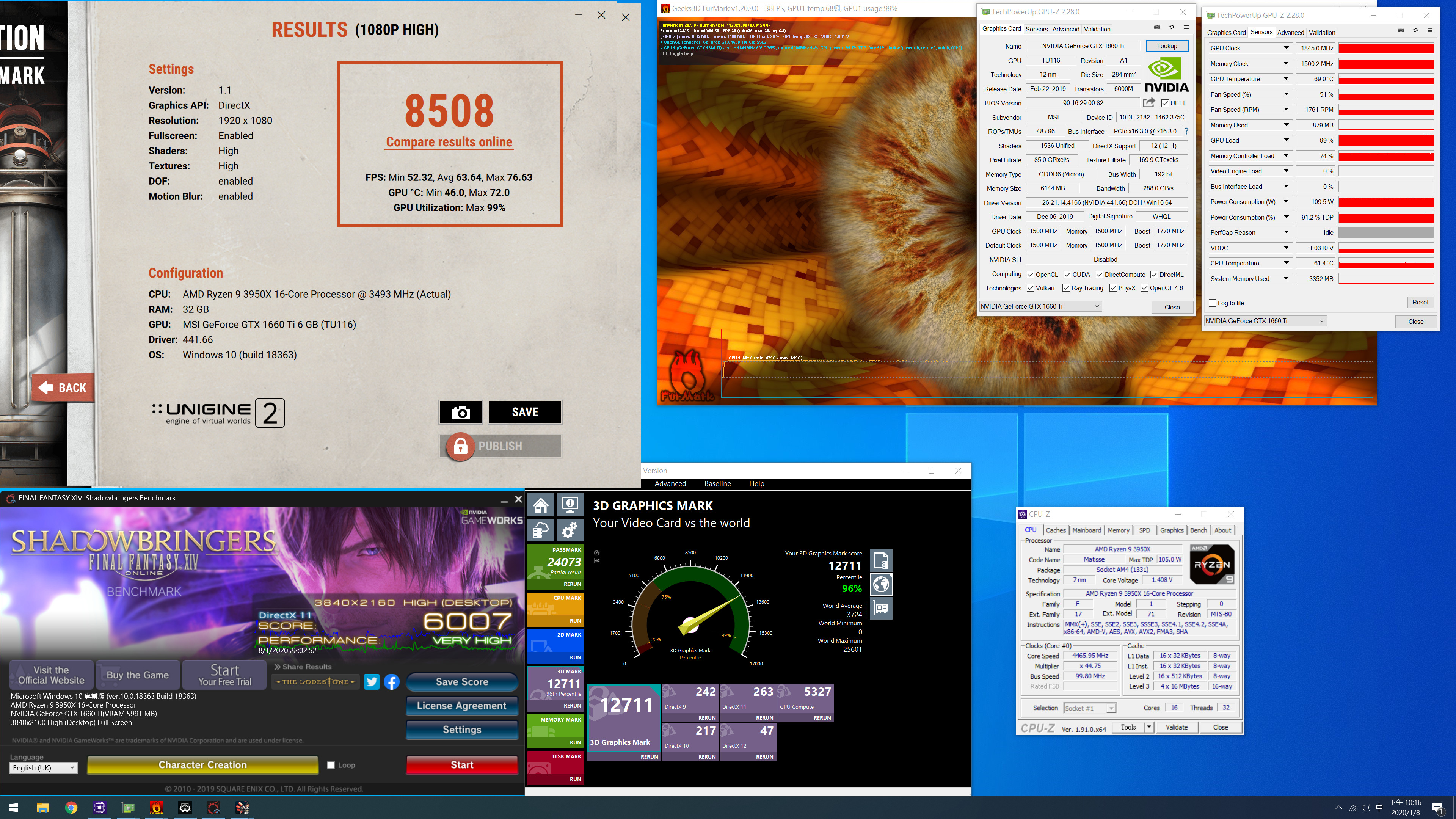The width and height of the screenshot is (1456, 819).
Task: Open PassMark cloud baseline manager icon
Action: (x=541, y=530)
